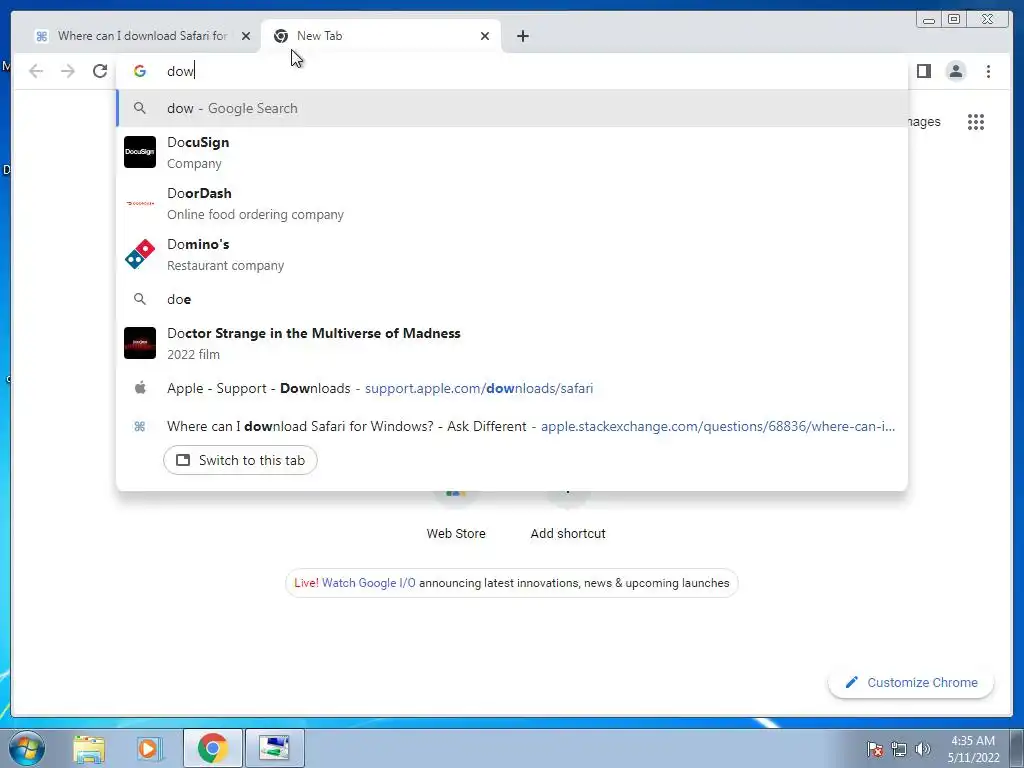Click the magnifier icon beside 'doe'
The width and height of the screenshot is (1024, 768).
click(x=140, y=299)
